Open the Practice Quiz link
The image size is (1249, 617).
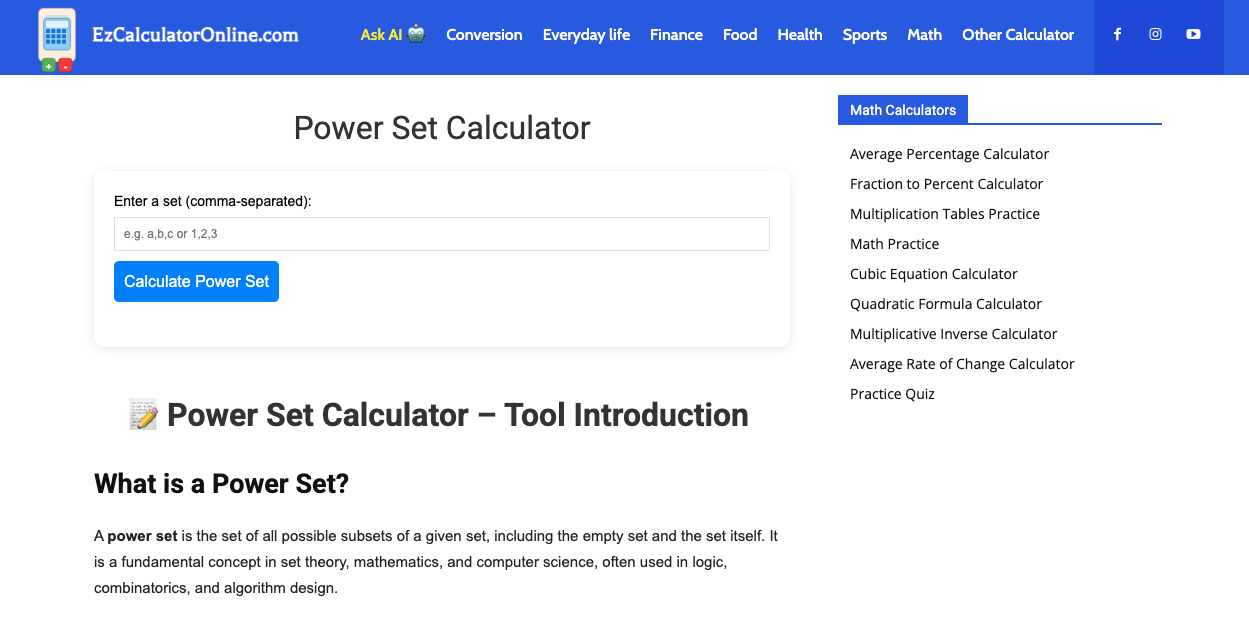coord(892,393)
